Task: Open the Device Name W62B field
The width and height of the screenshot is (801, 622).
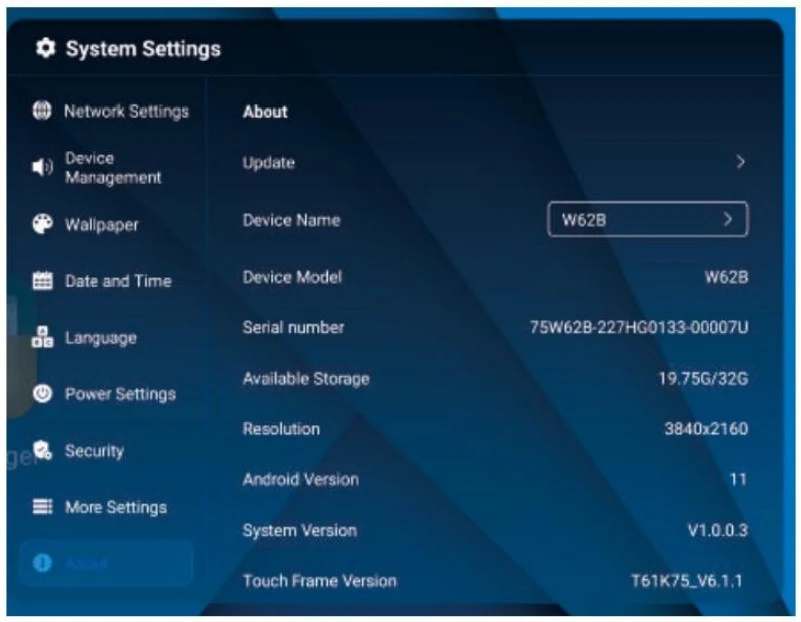Action: tap(648, 220)
